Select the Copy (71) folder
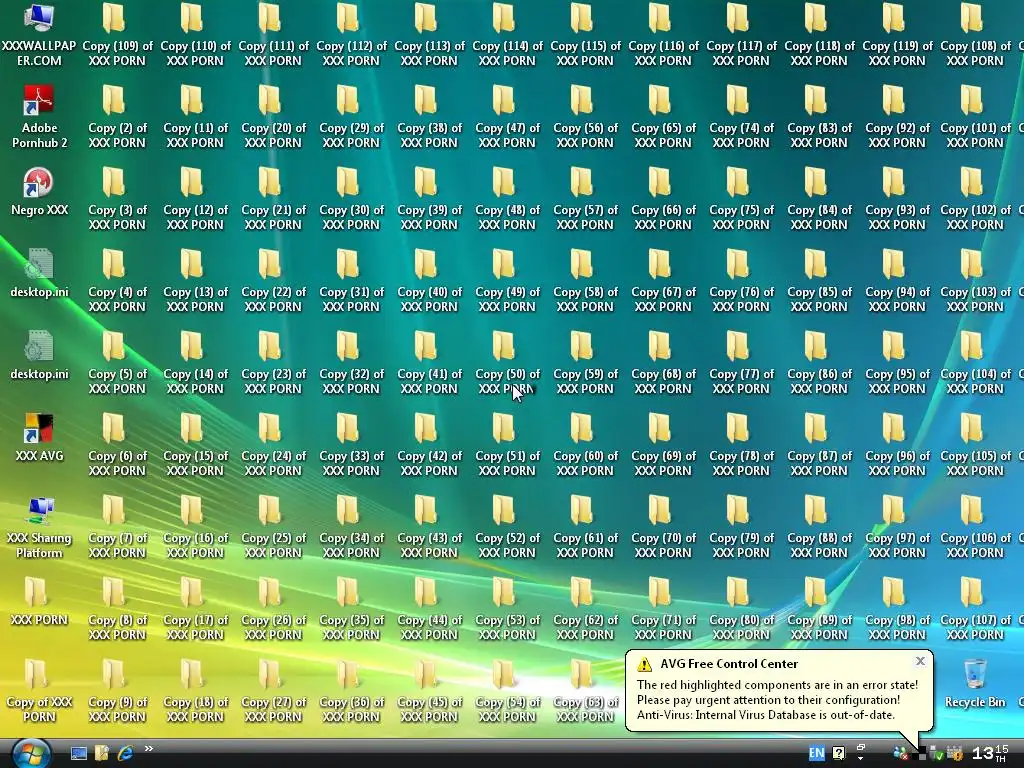The height and width of the screenshot is (768, 1024). click(x=663, y=609)
